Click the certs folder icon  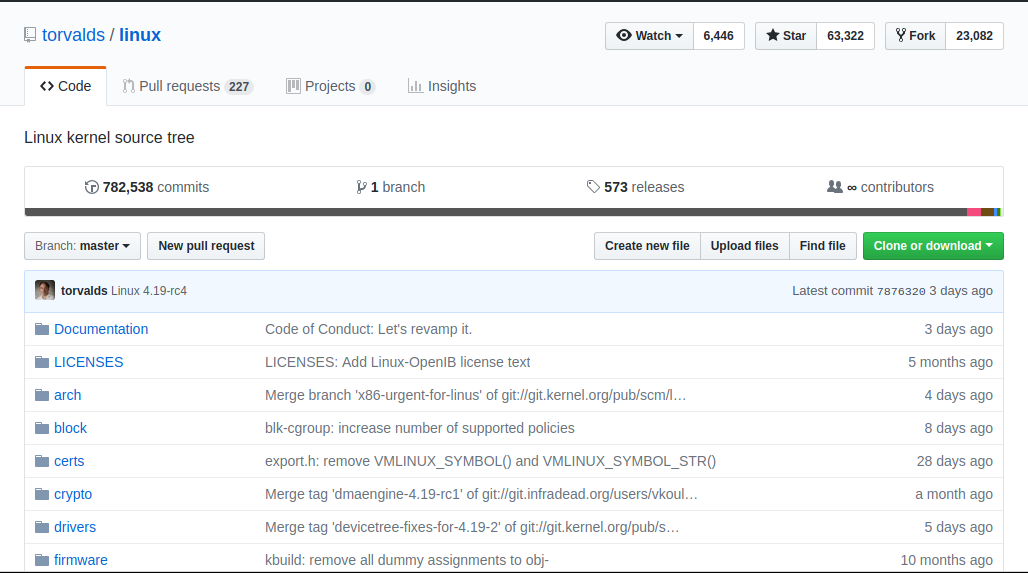42,461
